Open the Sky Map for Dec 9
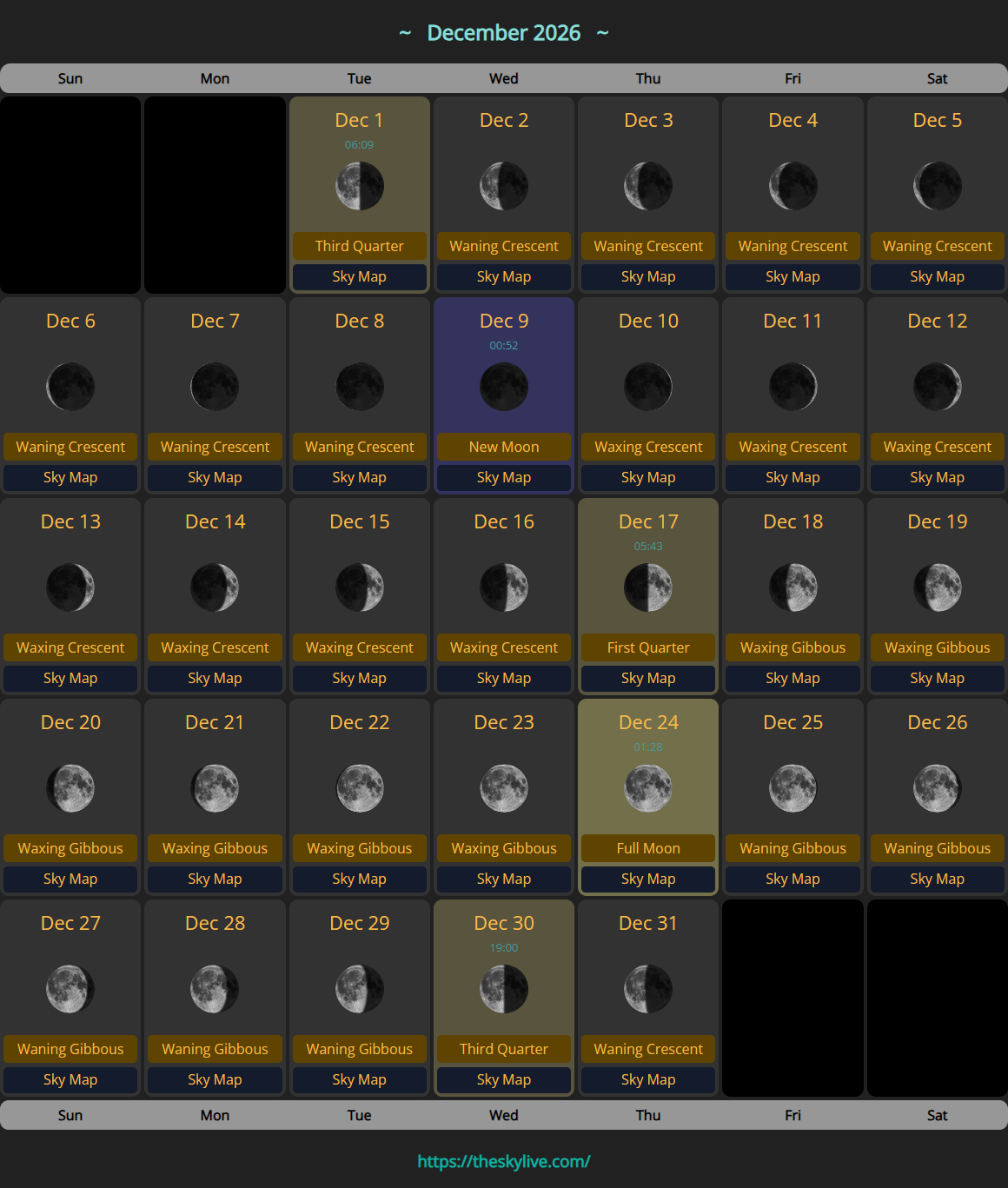The width and height of the screenshot is (1008, 1188). (x=503, y=477)
